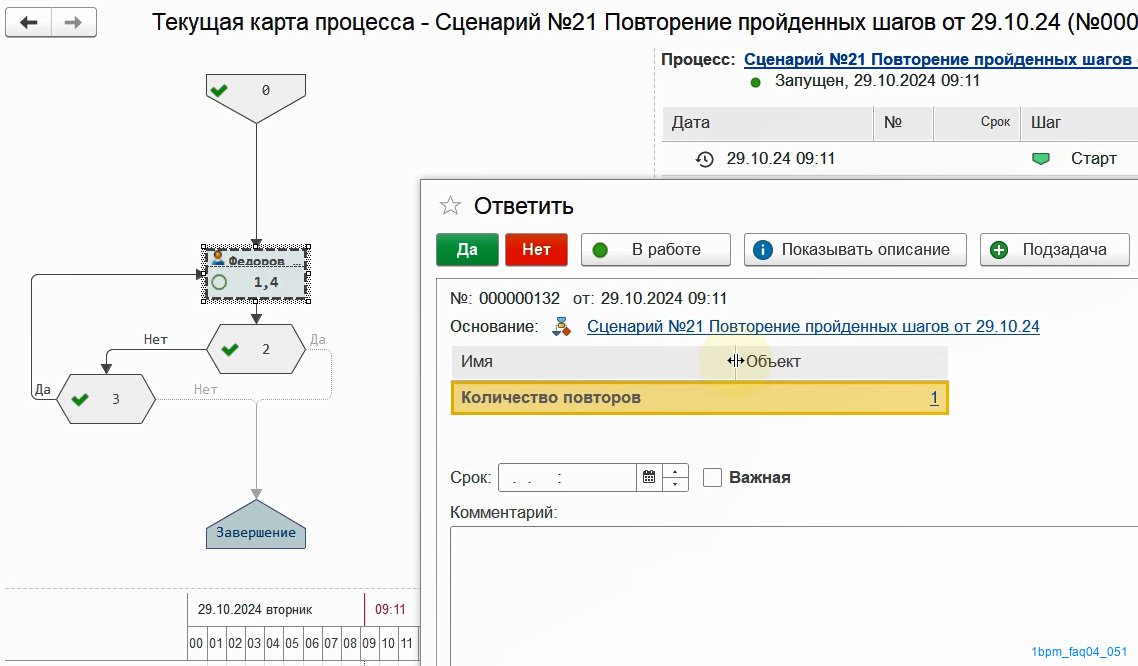Click the Шаг column header
Viewport: 1138px width, 666px height.
(x=1079, y=123)
